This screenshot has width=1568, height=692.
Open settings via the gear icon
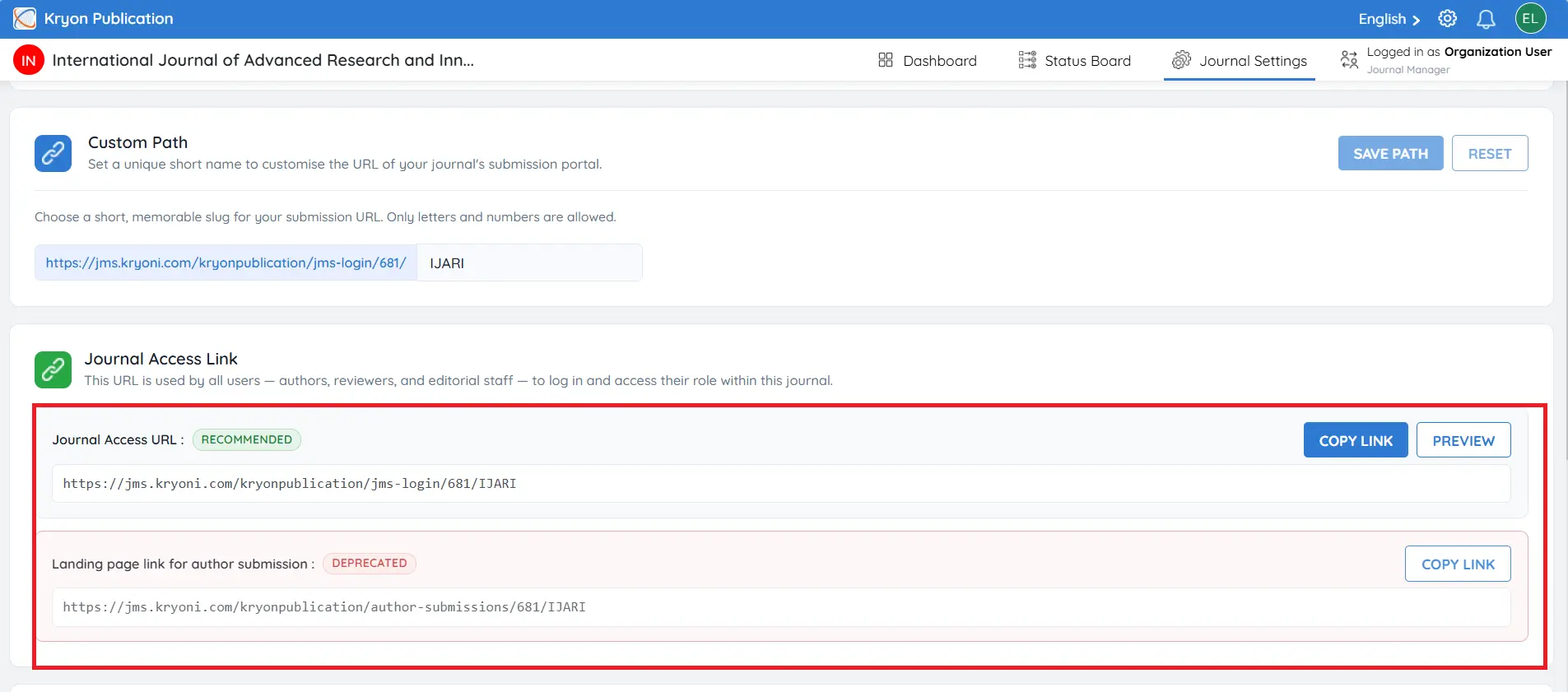tap(1447, 19)
